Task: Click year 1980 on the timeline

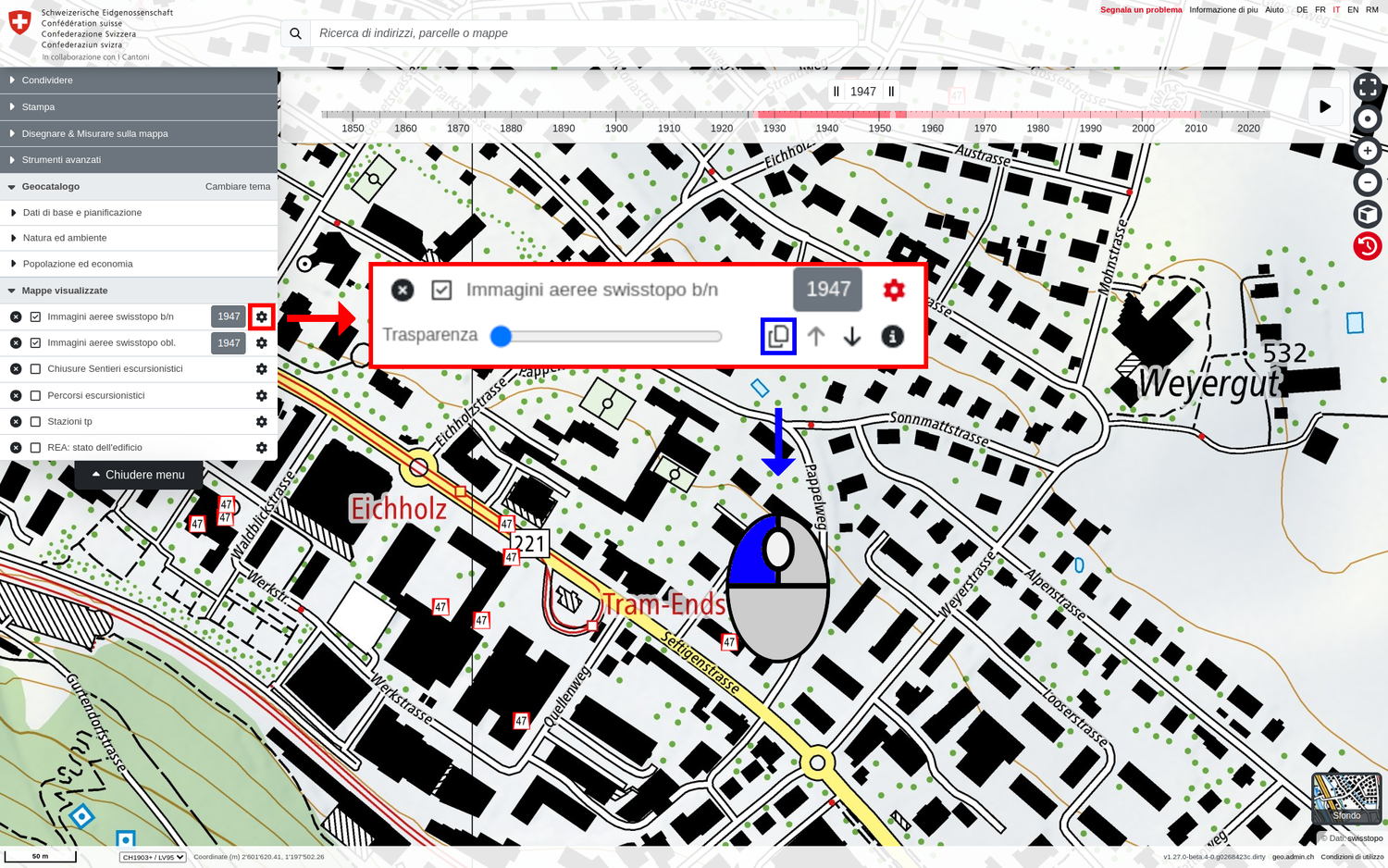Action: [x=1037, y=128]
